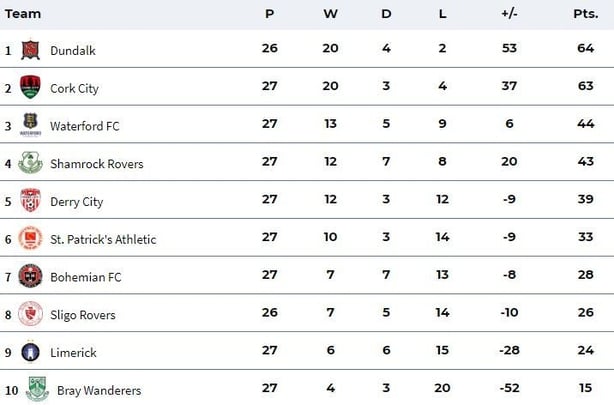Click the Bohemian FC club crest
614x405 pixels.
[30, 277]
